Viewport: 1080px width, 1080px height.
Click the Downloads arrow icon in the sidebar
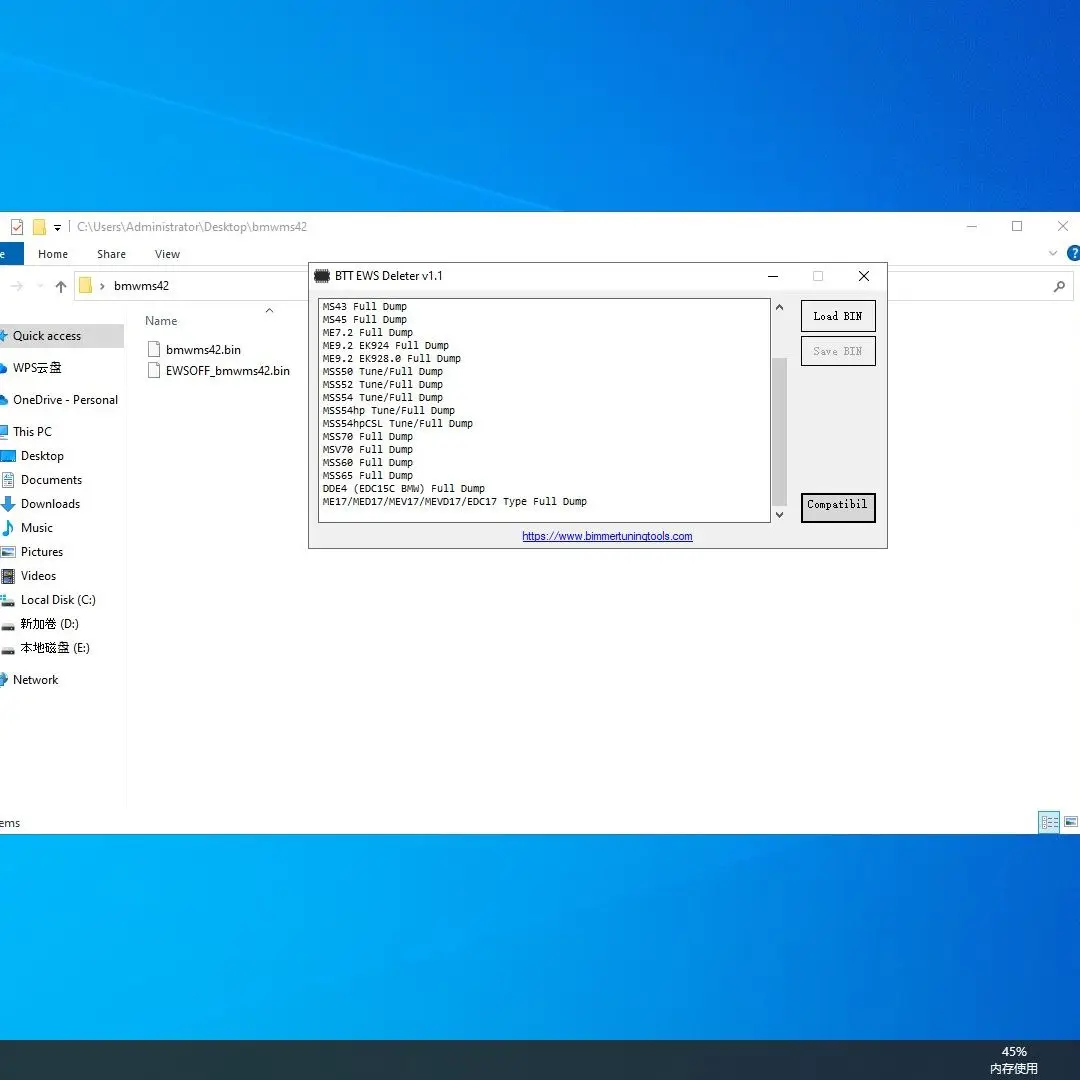[8, 504]
